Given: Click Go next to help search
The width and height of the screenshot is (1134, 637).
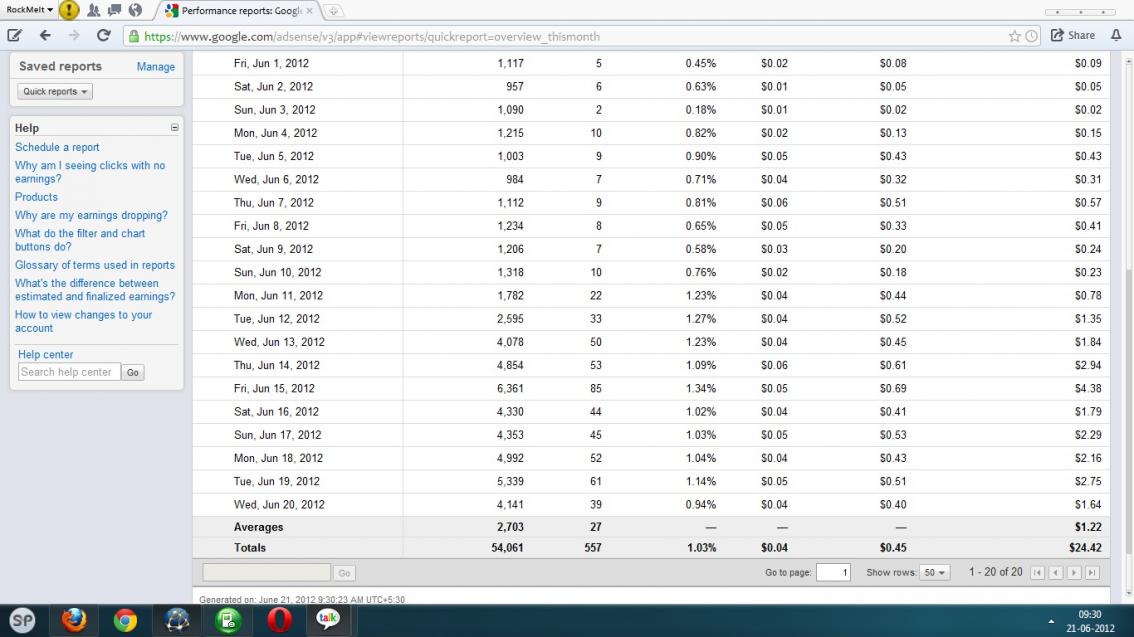Looking at the screenshot, I should point(133,372).
